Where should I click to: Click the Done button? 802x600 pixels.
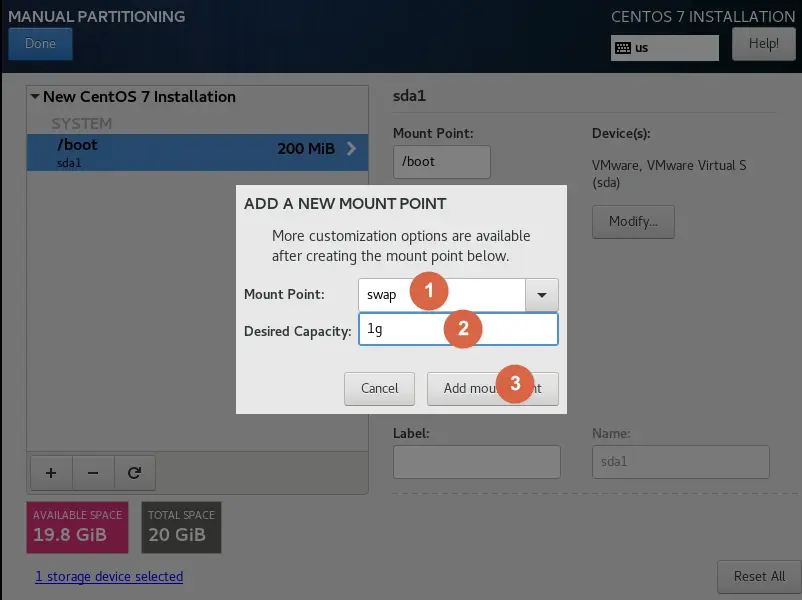40,43
